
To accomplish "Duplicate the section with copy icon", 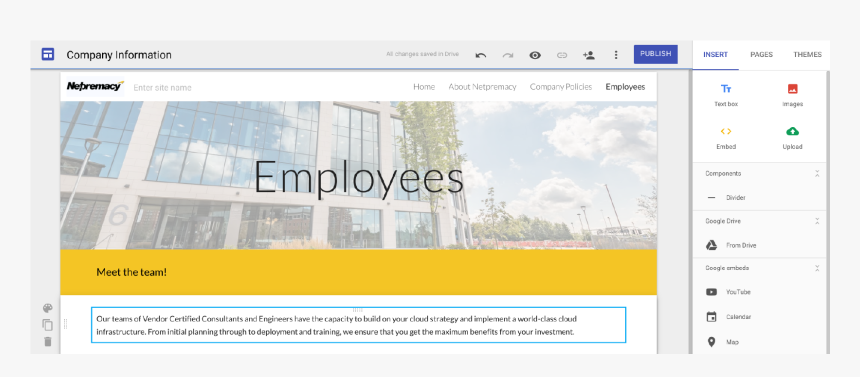I will (48, 325).
